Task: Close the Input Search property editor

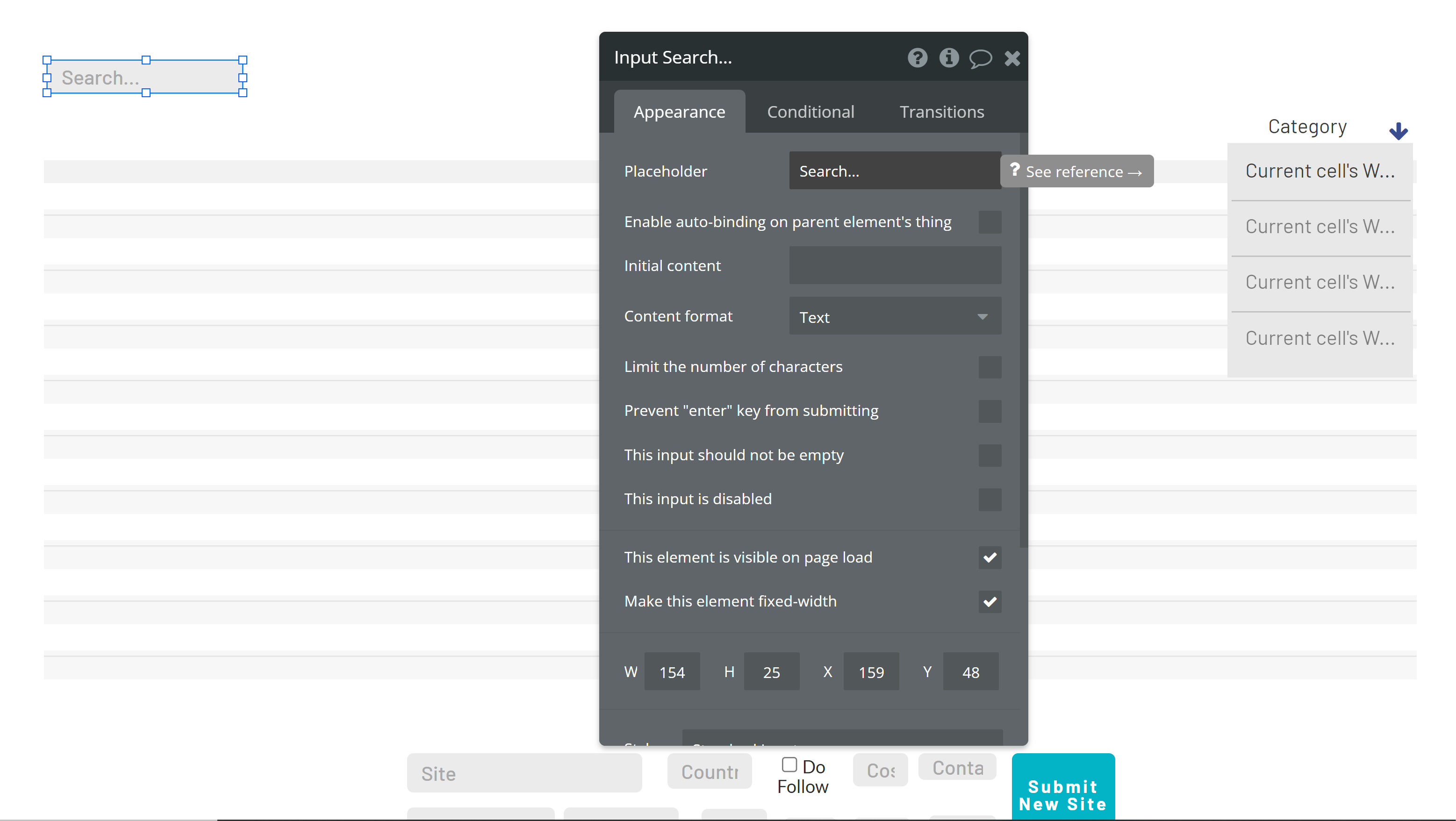Action: pos(1012,58)
